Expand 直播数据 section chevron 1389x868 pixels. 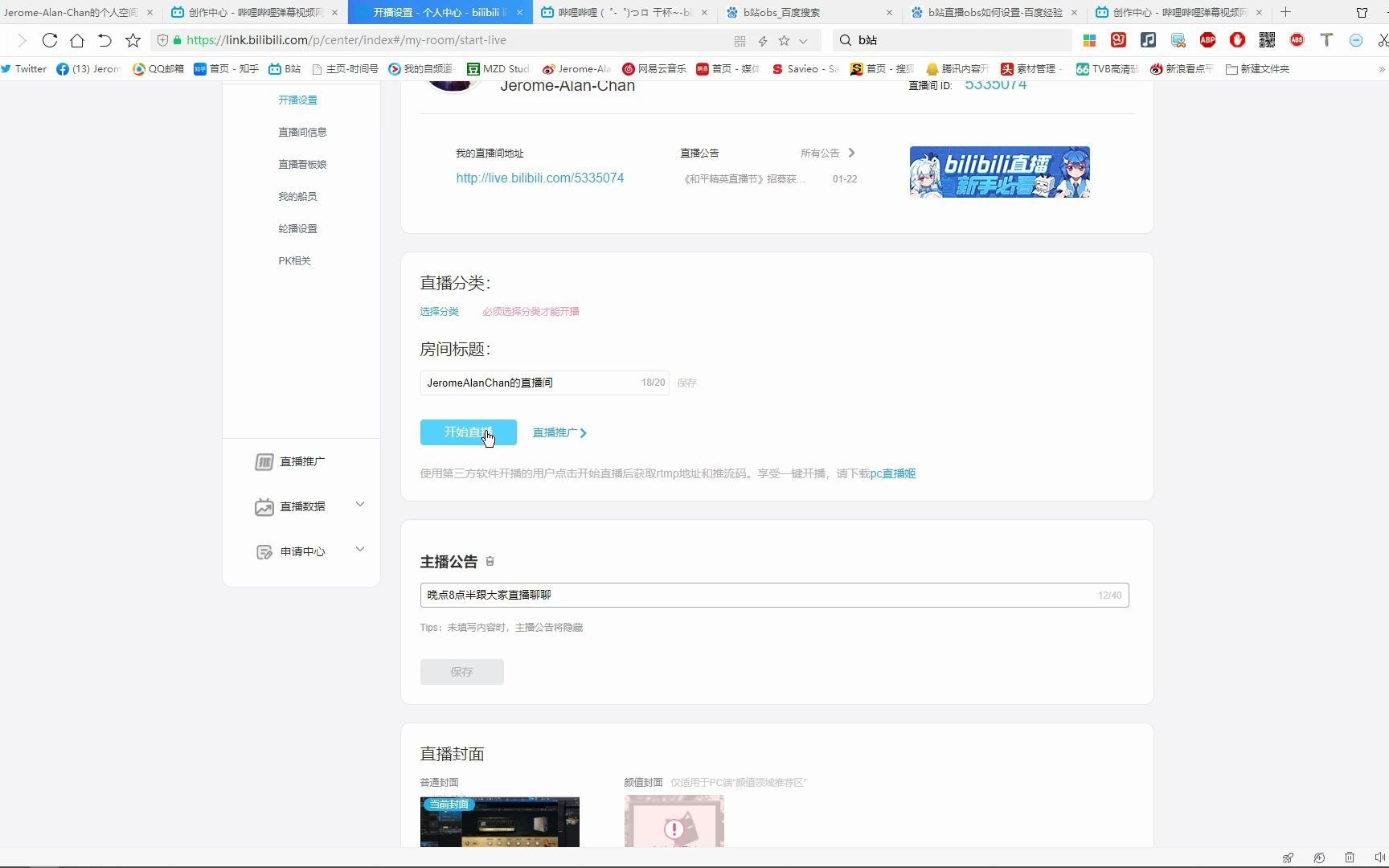360,505
